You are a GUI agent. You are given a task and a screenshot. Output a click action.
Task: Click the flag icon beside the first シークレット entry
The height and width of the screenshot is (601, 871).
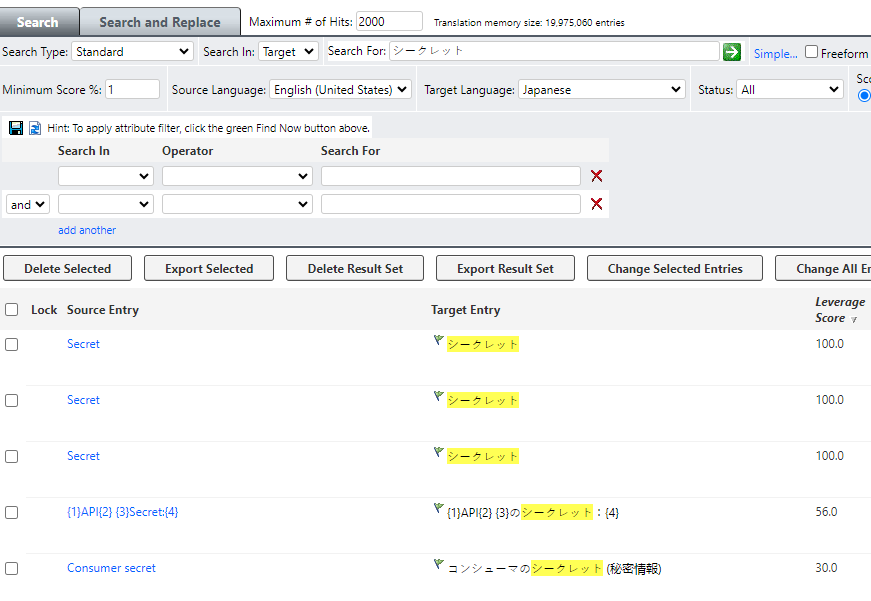(437, 339)
